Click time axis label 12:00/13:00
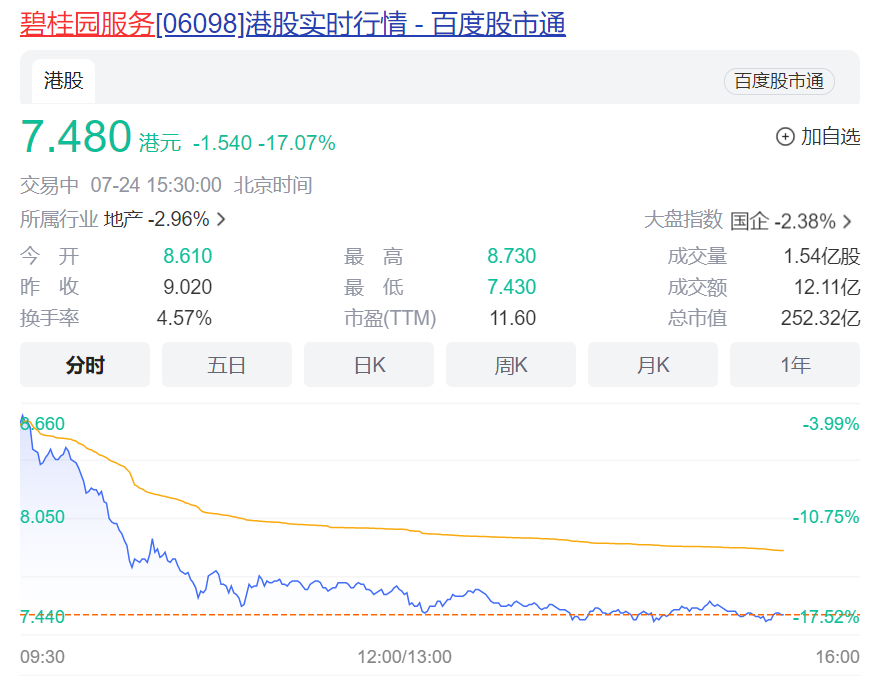The image size is (889, 676). (x=404, y=657)
